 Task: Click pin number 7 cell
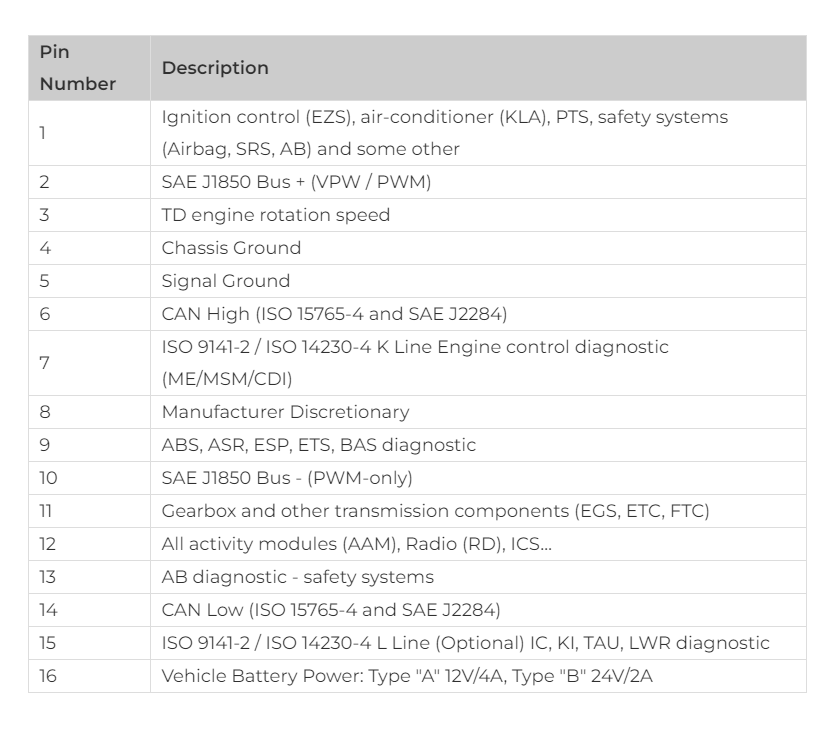coord(89,363)
